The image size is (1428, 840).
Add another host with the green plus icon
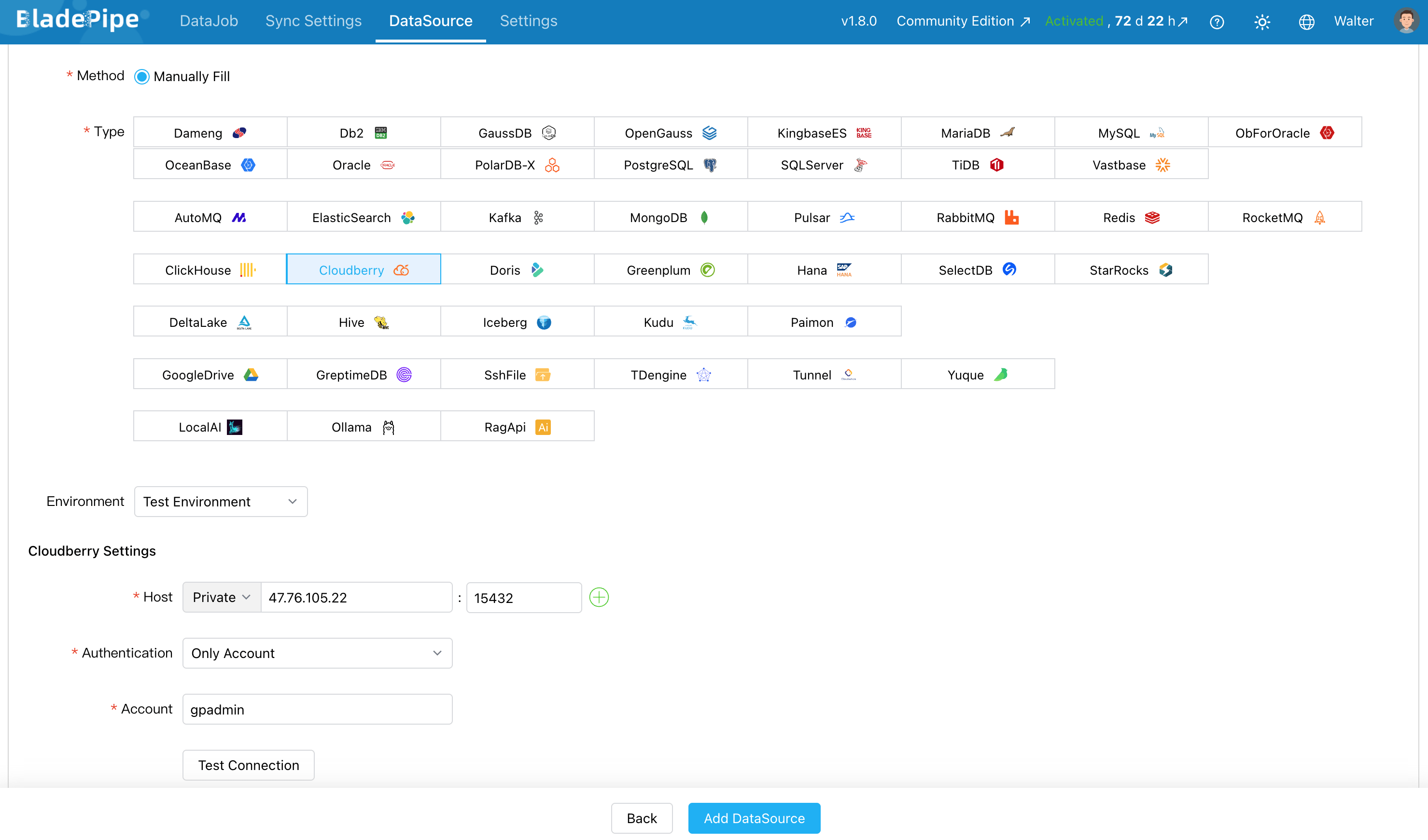click(599, 597)
